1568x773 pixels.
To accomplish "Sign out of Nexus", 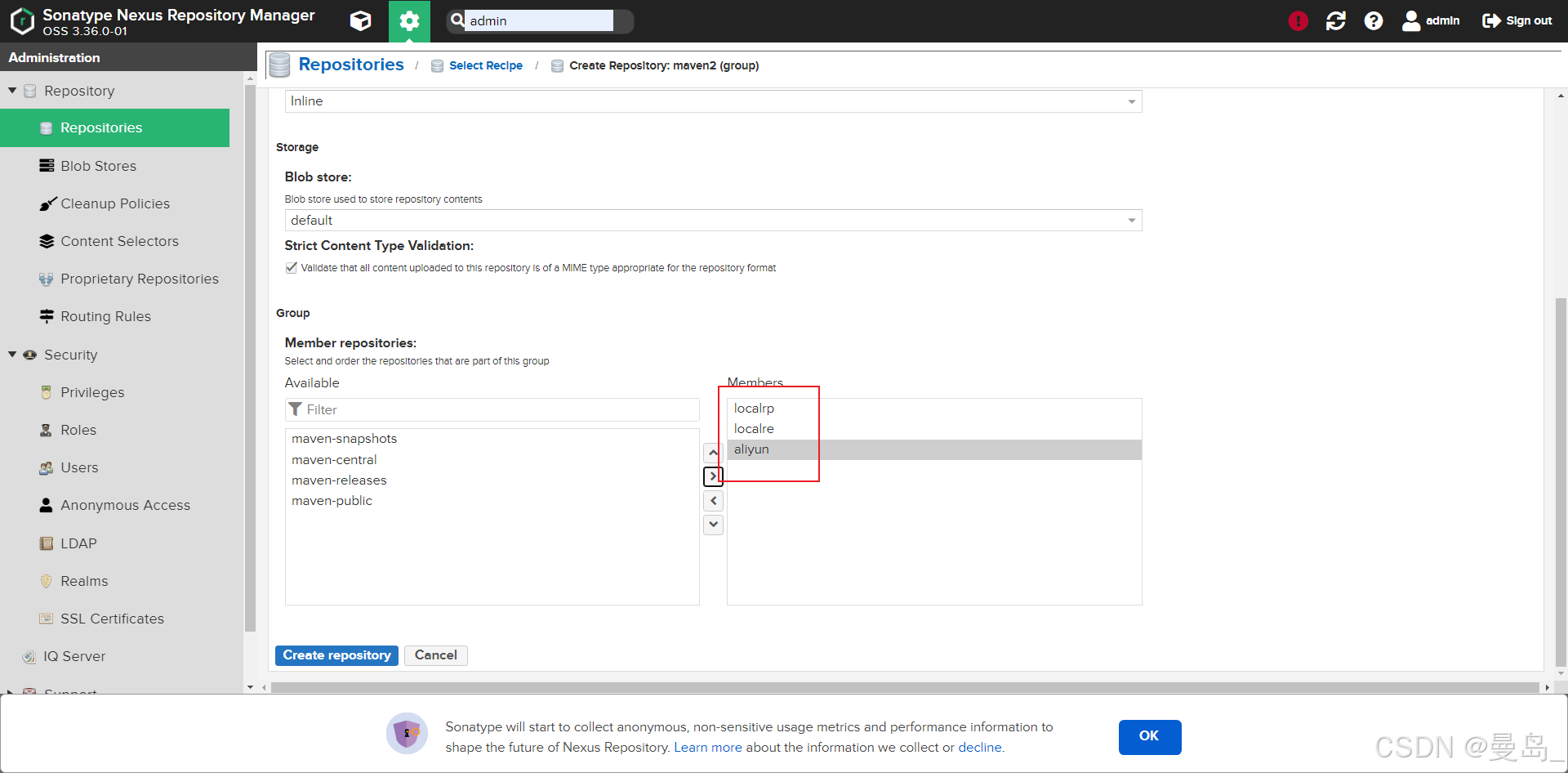I will [1517, 21].
